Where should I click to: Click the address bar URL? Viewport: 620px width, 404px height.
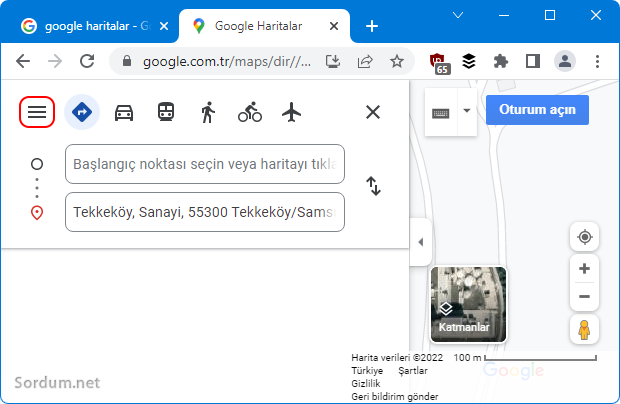point(227,62)
